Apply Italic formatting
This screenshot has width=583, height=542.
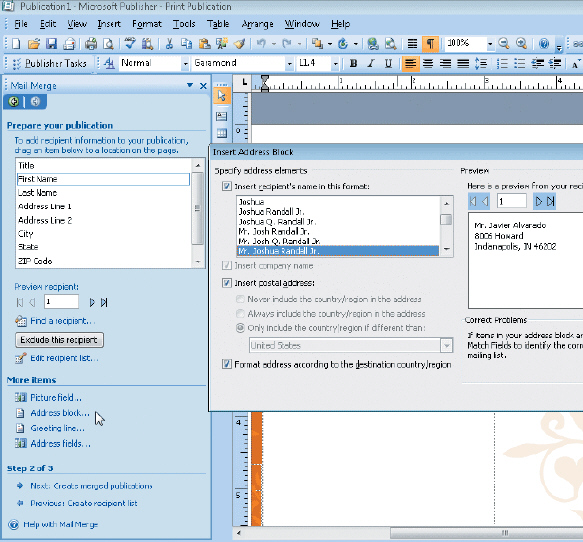point(371,64)
